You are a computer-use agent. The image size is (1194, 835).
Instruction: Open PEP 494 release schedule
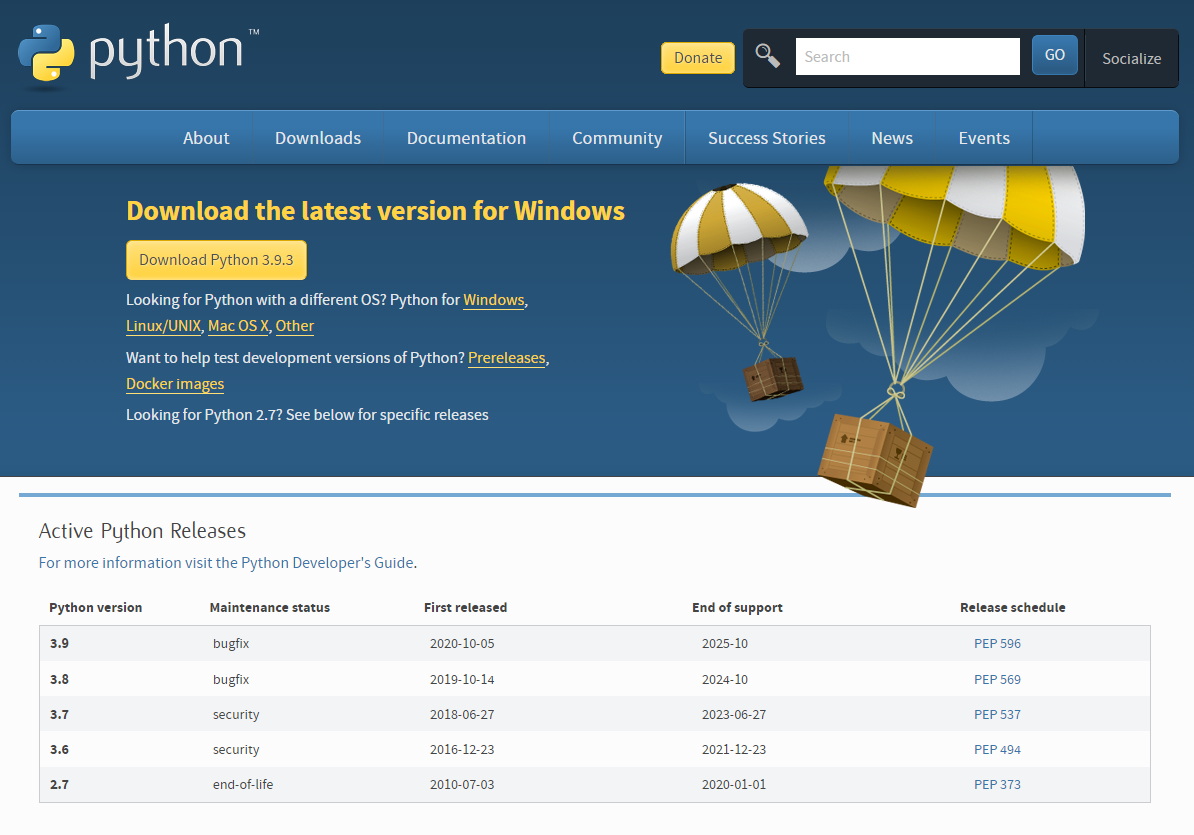click(x=997, y=749)
